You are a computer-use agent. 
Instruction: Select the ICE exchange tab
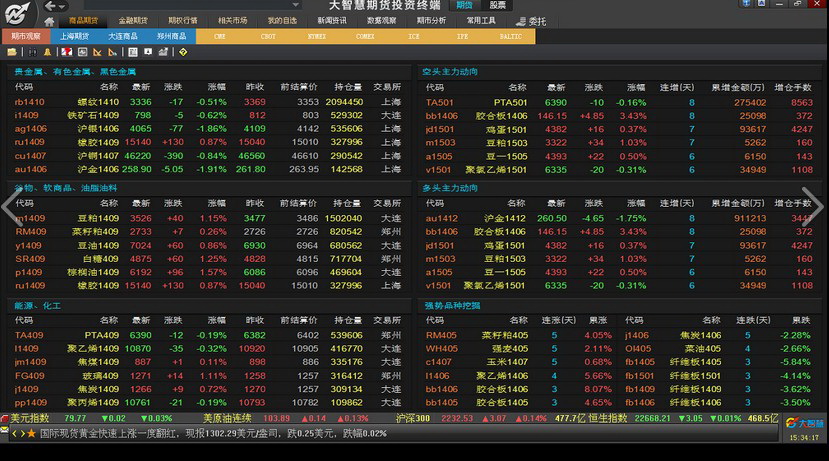413,36
